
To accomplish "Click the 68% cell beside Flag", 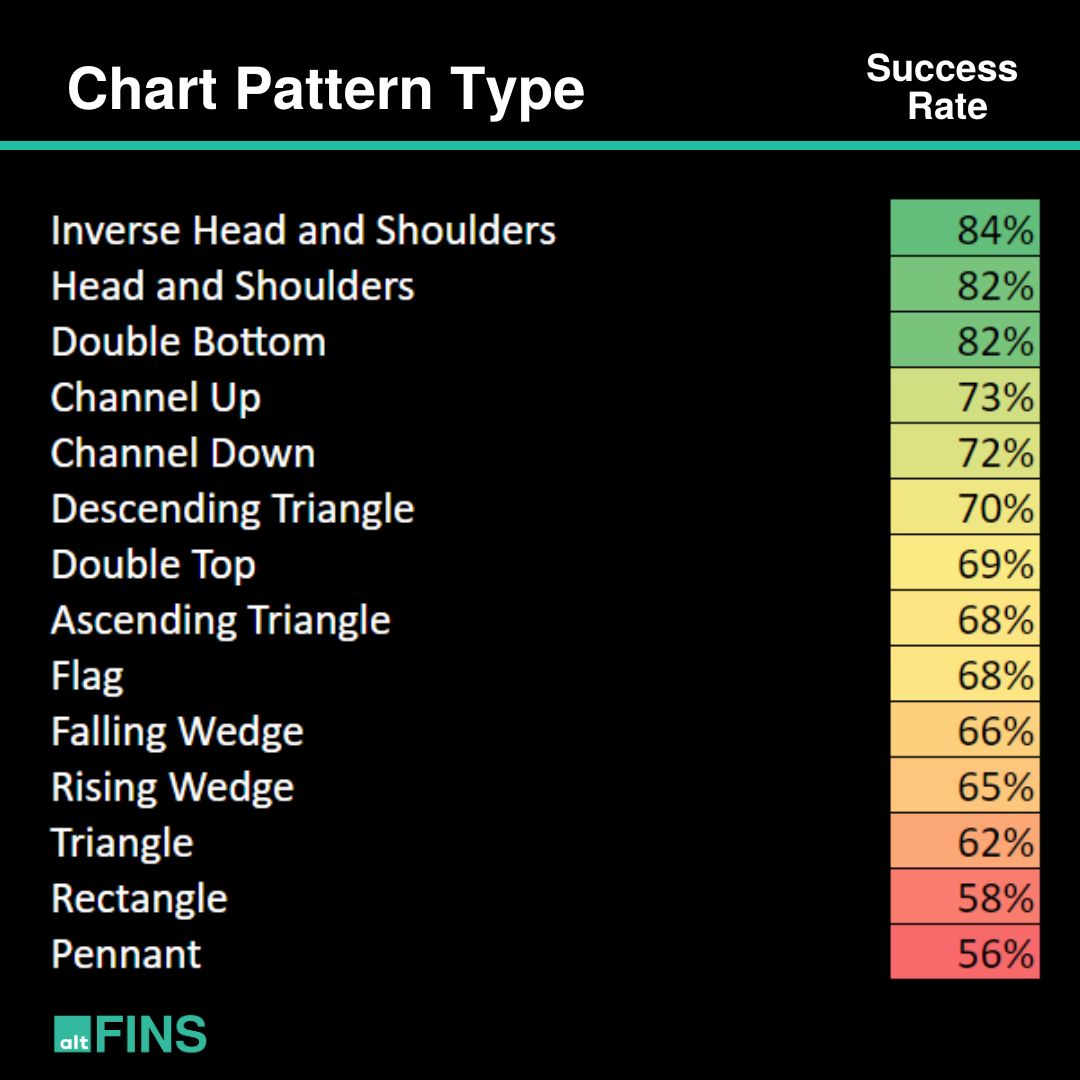I will pos(965,676).
